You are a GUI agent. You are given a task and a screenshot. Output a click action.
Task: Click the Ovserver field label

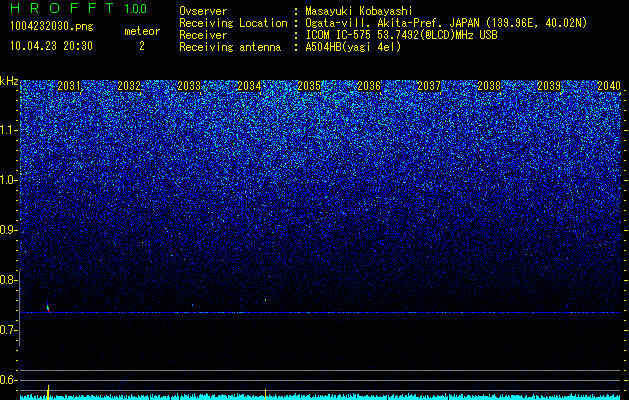point(203,11)
